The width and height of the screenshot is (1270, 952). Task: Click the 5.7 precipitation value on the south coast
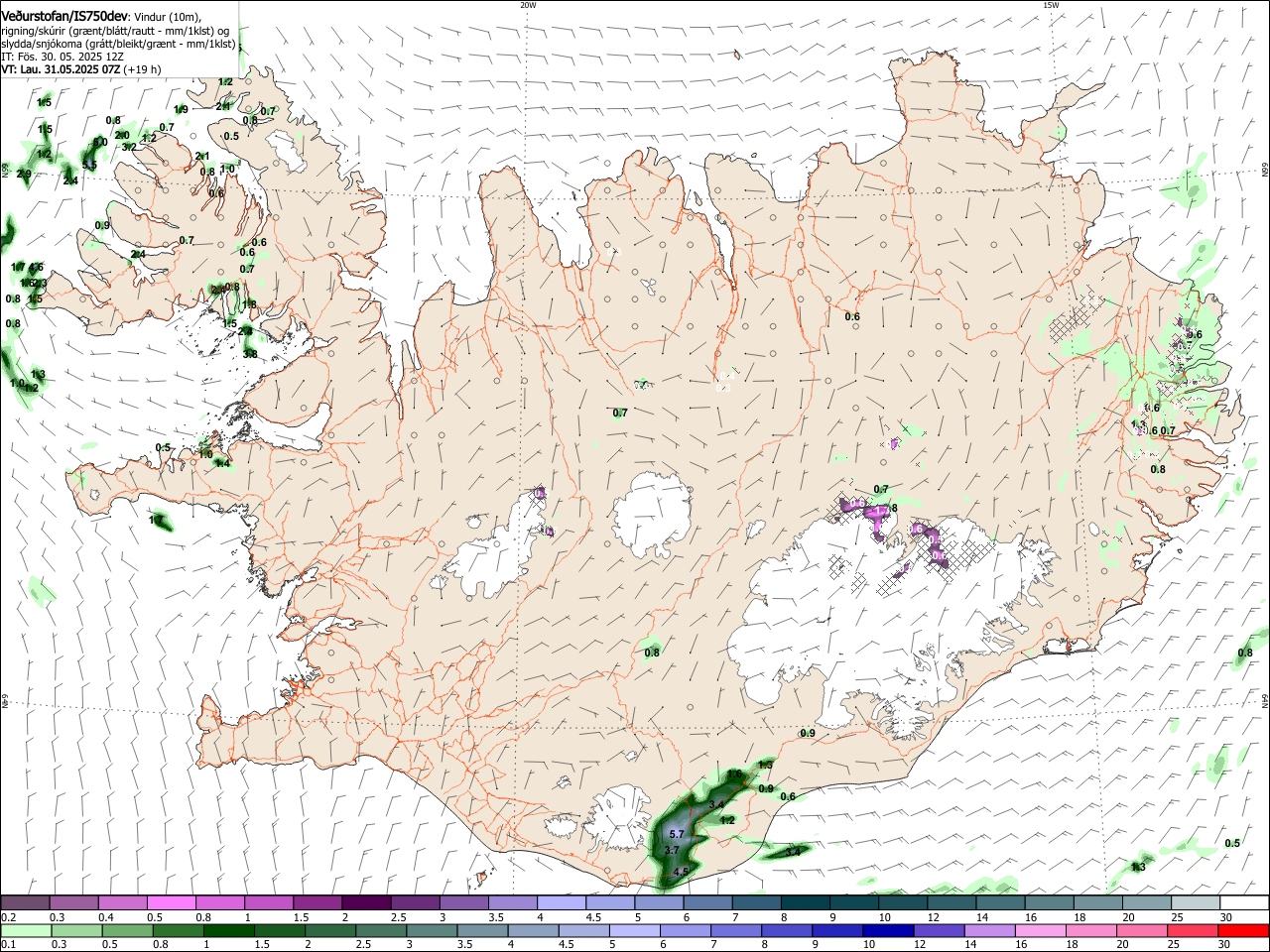(x=678, y=835)
